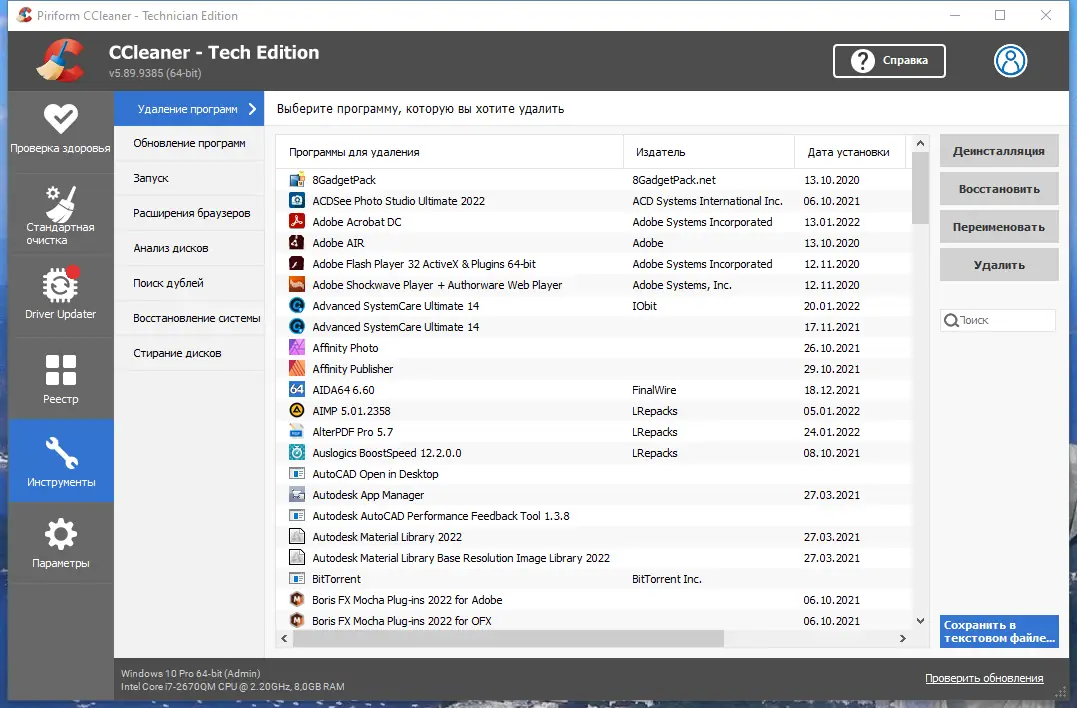Click the Переименовать button
The width and height of the screenshot is (1077, 708).
tap(999, 227)
